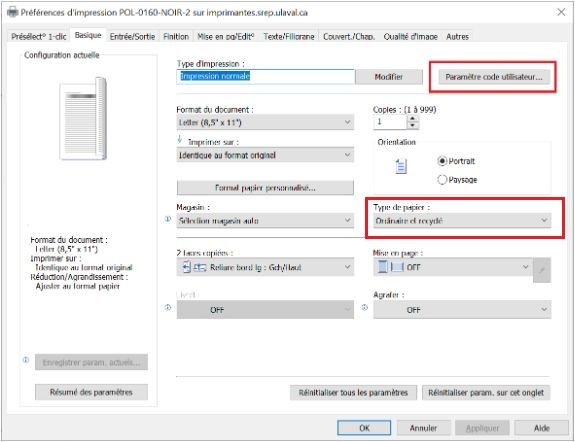Click info icon beside Livret dropdown
Image resolution: width=575 pixels, height=442 pixels.
pyautogui.click(x=168, y=307)
